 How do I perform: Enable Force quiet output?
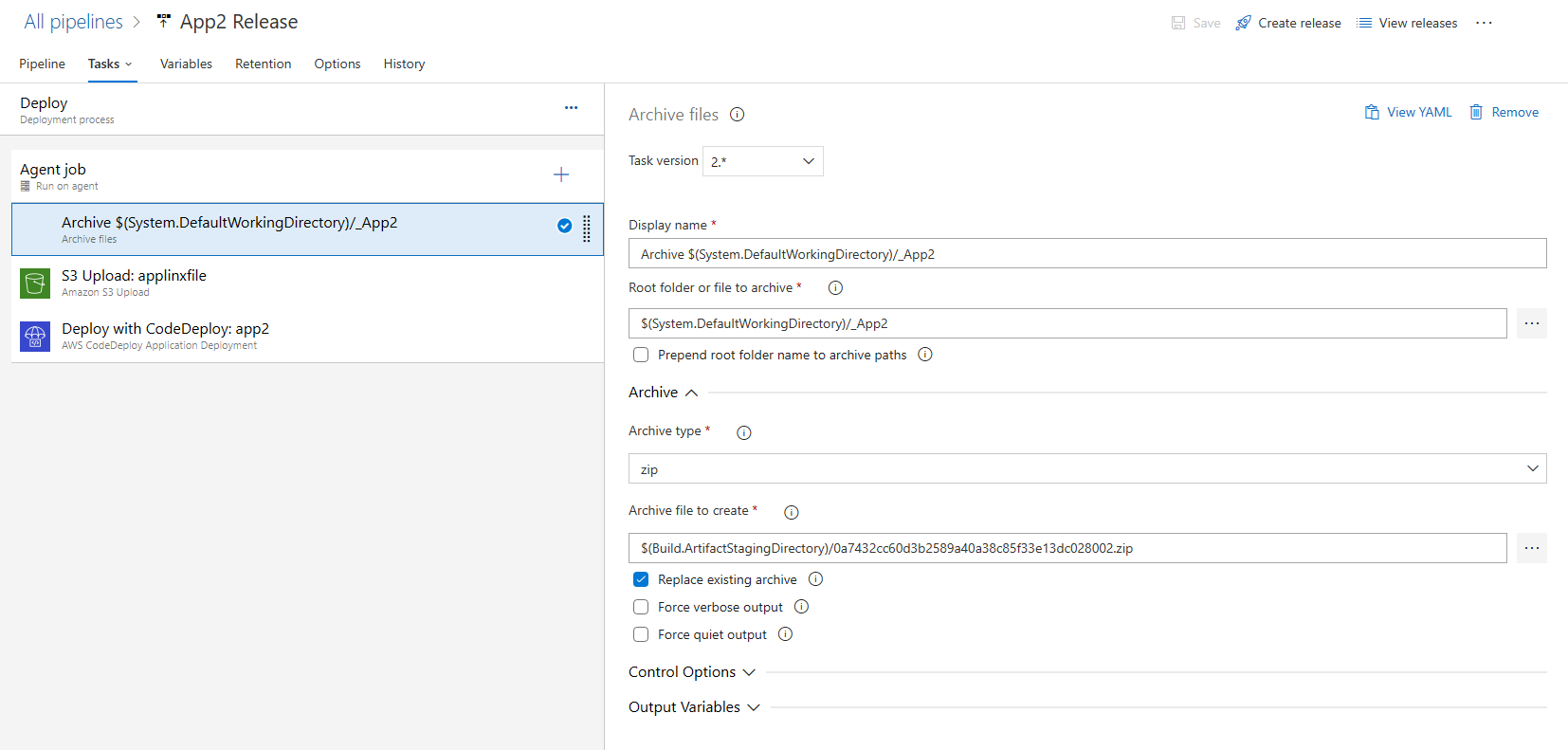tap(641, 634)
